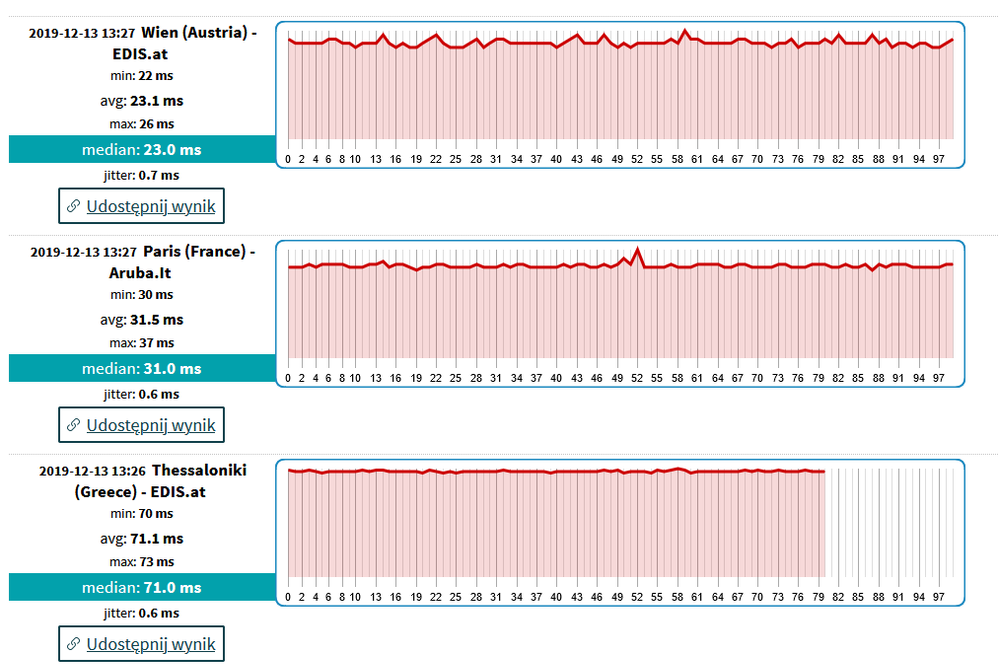Image resolution: width=998 pixels, height=665 pixels.
Task: Click the Wien timestamp 2019-12-13 13:27
Action: pyautogui.click(x=82, y=33)
